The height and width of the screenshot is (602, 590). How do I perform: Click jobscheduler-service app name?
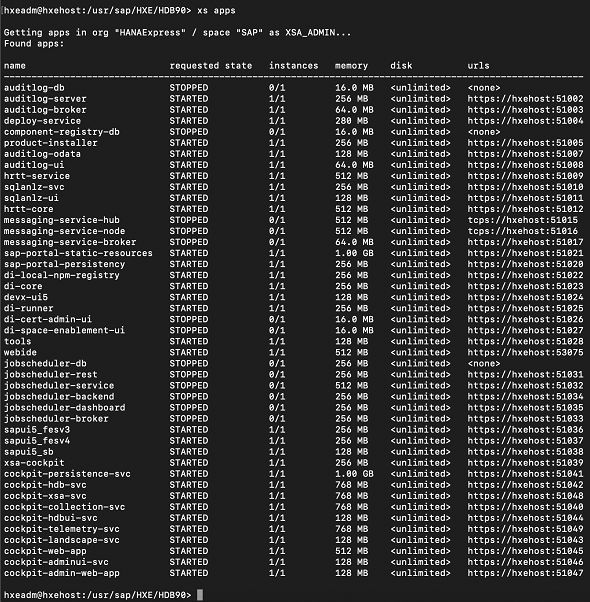pyautogui.click(x=59, y=386)
